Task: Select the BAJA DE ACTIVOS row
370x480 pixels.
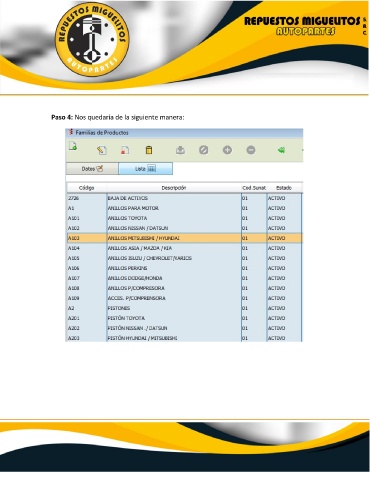Action: (x=184, y=198)
